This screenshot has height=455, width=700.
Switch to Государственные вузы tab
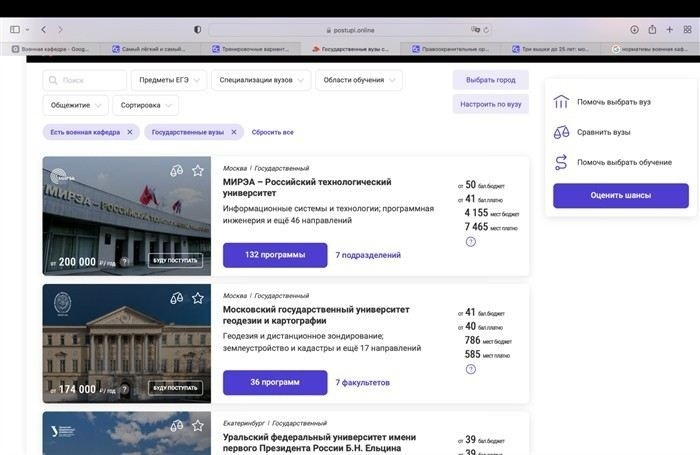coord(350,49)
